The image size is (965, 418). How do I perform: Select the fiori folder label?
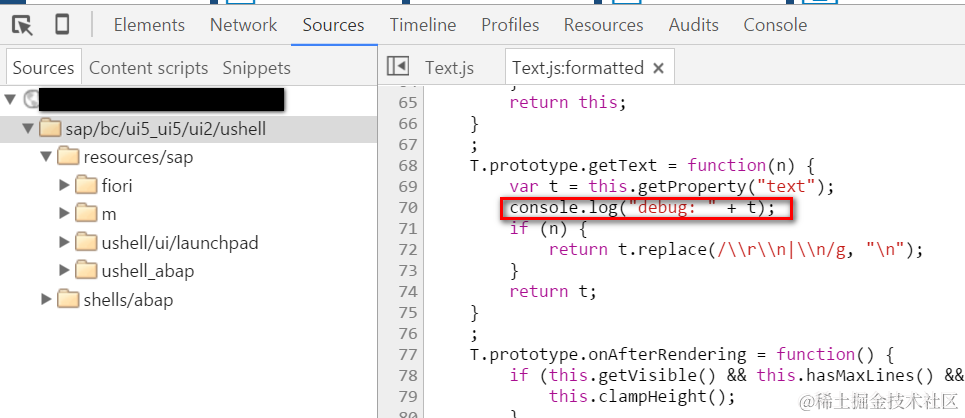click(x=117, y=185)
